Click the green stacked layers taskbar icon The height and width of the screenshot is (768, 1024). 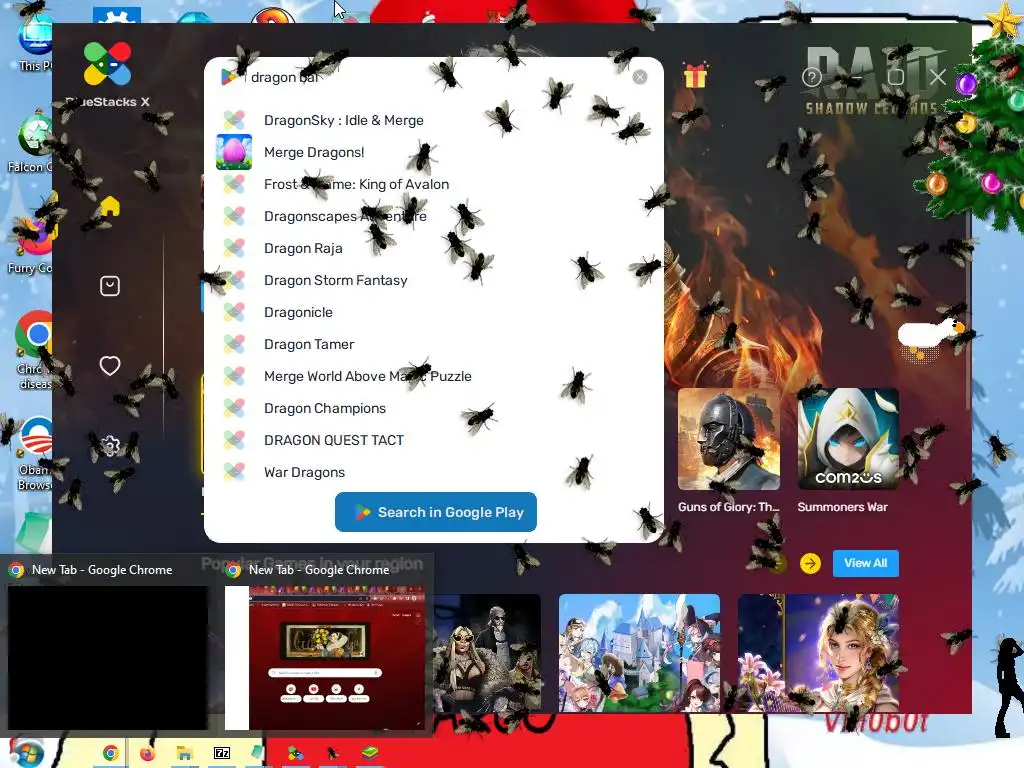(x=370, y=753)
